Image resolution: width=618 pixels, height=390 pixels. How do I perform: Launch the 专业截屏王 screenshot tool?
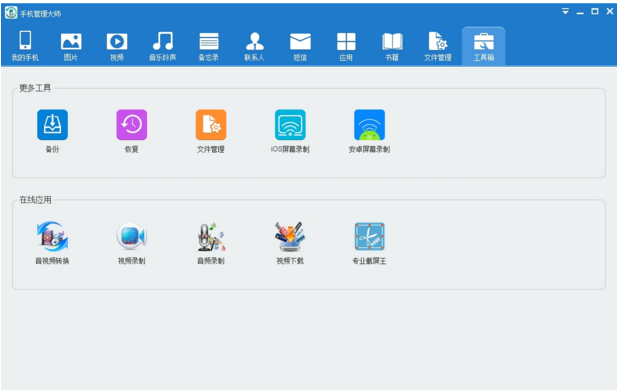pyautogui.click(x=369, y=243)
